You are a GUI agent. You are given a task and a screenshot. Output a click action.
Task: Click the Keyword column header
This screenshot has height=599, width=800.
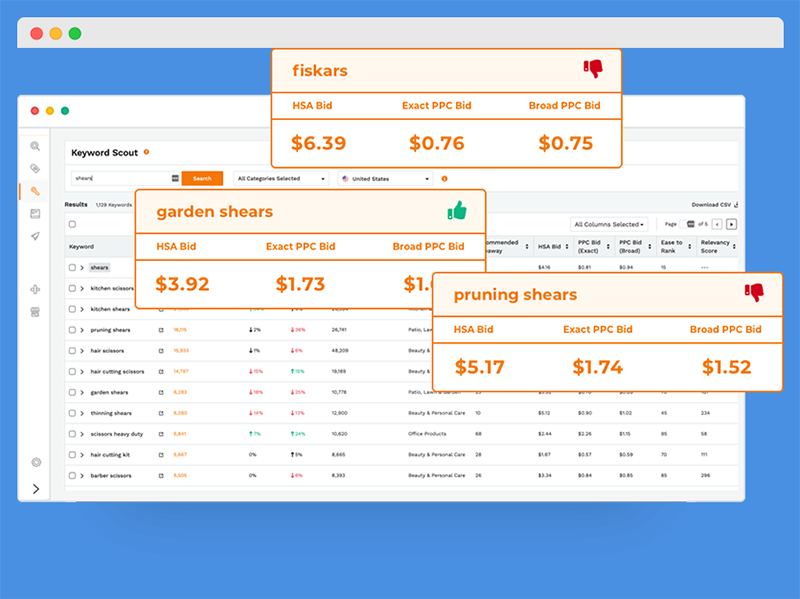[x=82, y=246]
